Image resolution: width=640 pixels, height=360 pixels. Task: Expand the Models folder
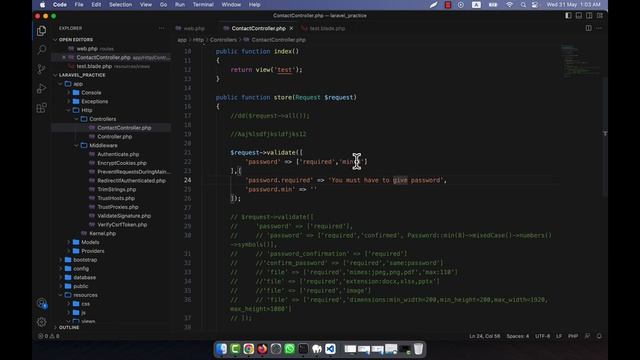pyautogui.click(x=90, y=242)
